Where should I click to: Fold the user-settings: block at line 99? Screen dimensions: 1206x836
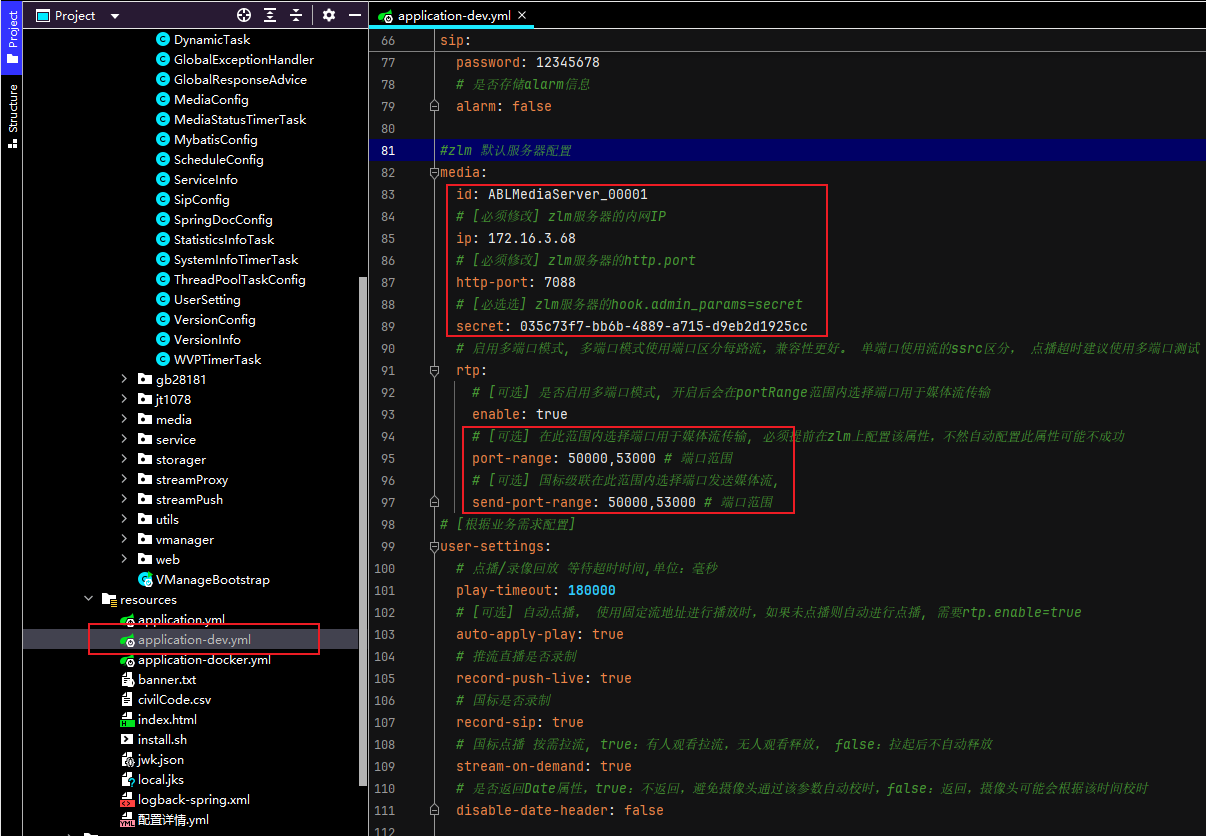tap(434, 546)
